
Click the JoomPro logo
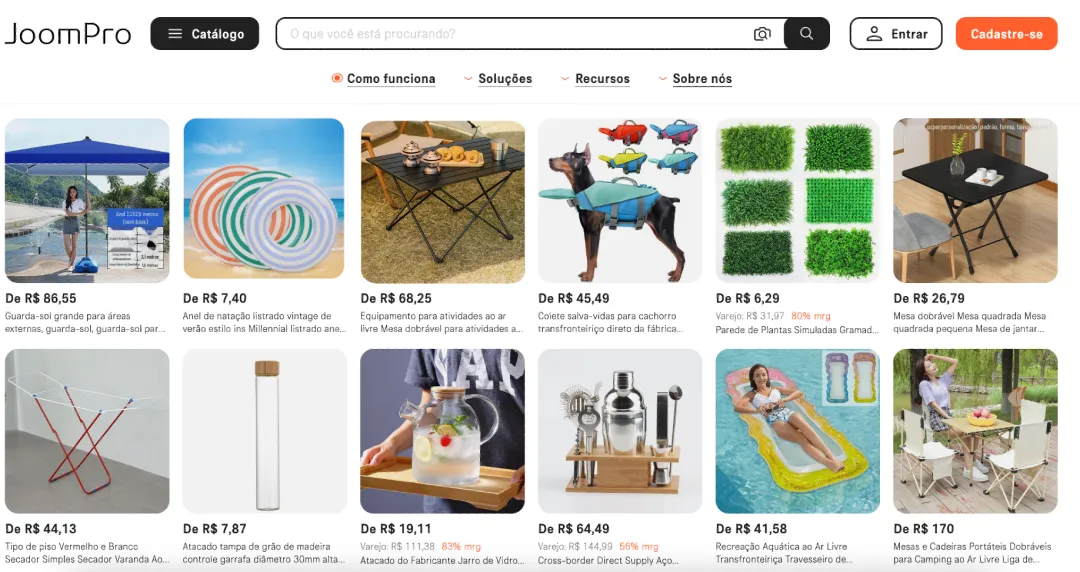pos(68,34)
